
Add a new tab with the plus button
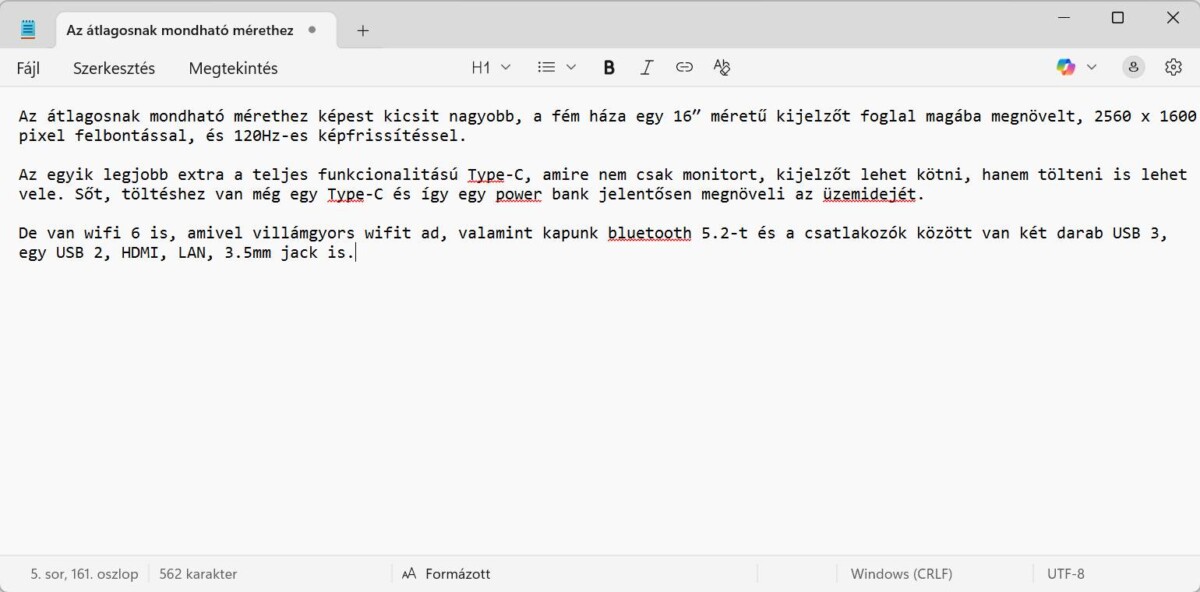(363, 30)
